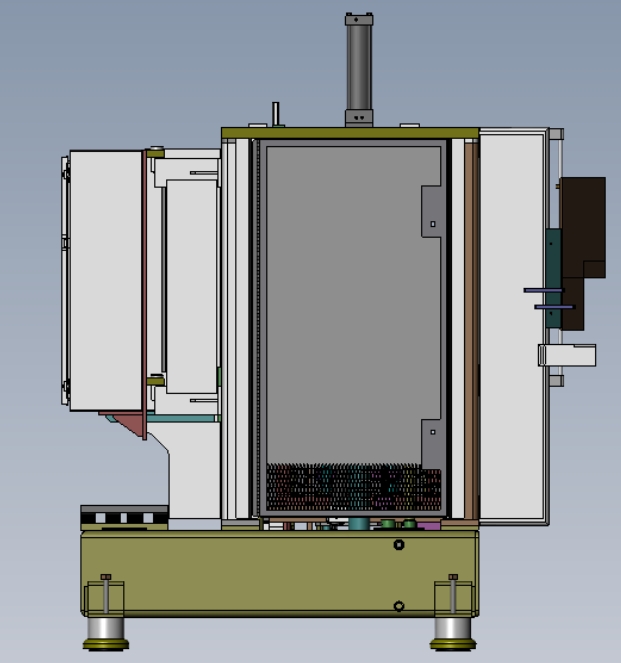Click the upper round hole on base frame
This screenshot has height=663, width=621.
click(x=399, y=545)
